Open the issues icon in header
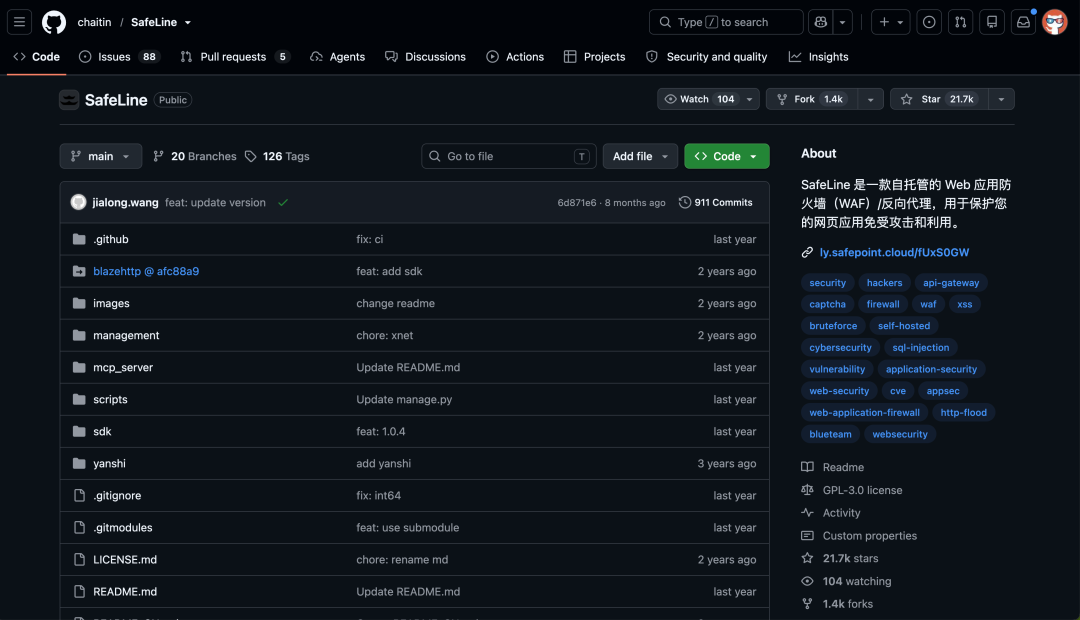The height and width of the screenshot is (620, 1080). click(x=929, y=22)
